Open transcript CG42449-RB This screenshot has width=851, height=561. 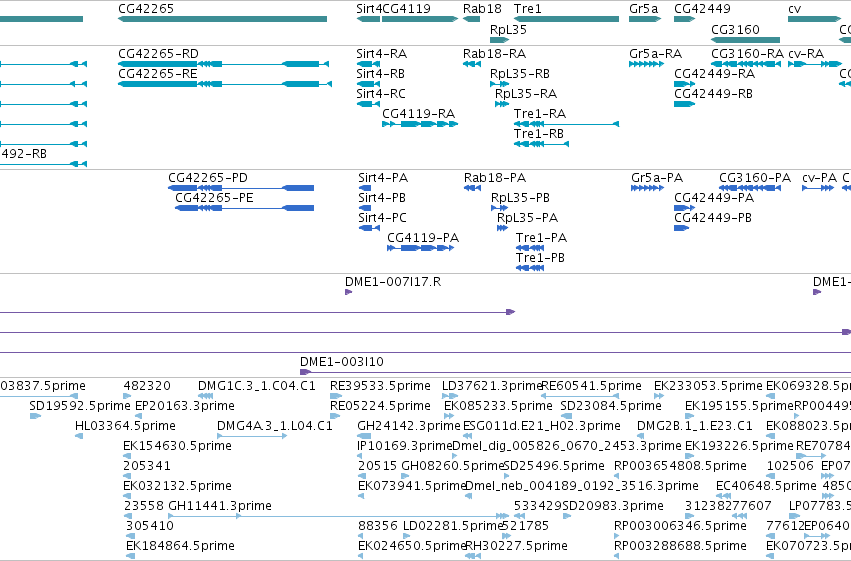pos(713,94)
